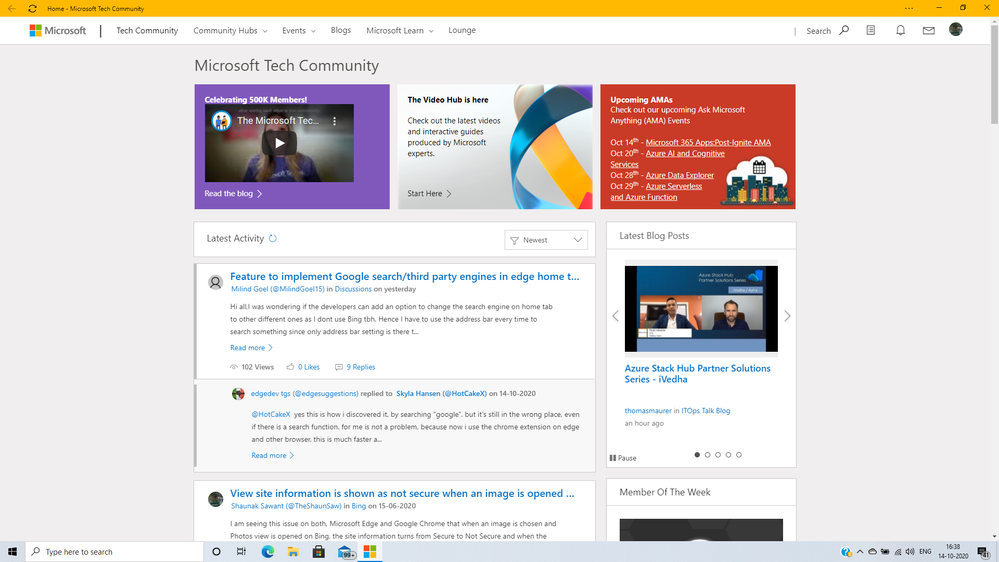Open the Discussions board link
The width and height of the screenshot is (999, 562).
353,289
